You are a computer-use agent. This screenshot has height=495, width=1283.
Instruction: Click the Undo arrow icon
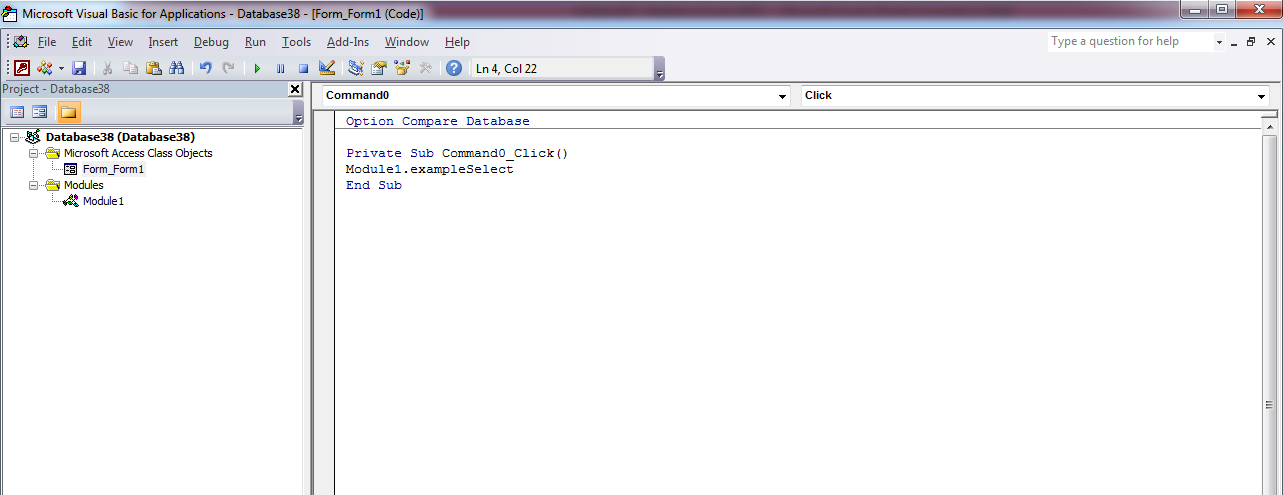(206, 68)
